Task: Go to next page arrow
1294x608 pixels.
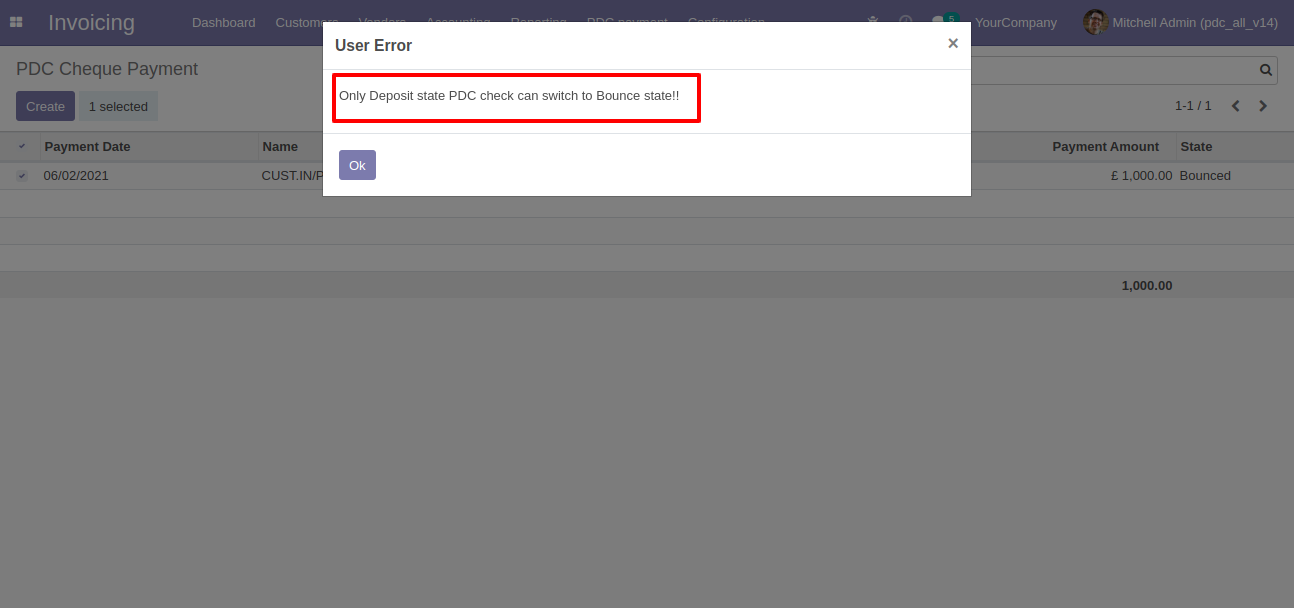Action: (1263, 106)
